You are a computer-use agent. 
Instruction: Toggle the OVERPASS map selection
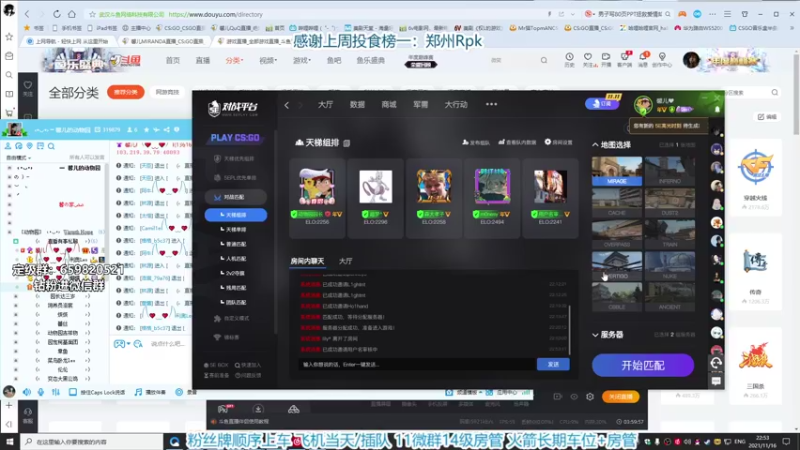617,234
